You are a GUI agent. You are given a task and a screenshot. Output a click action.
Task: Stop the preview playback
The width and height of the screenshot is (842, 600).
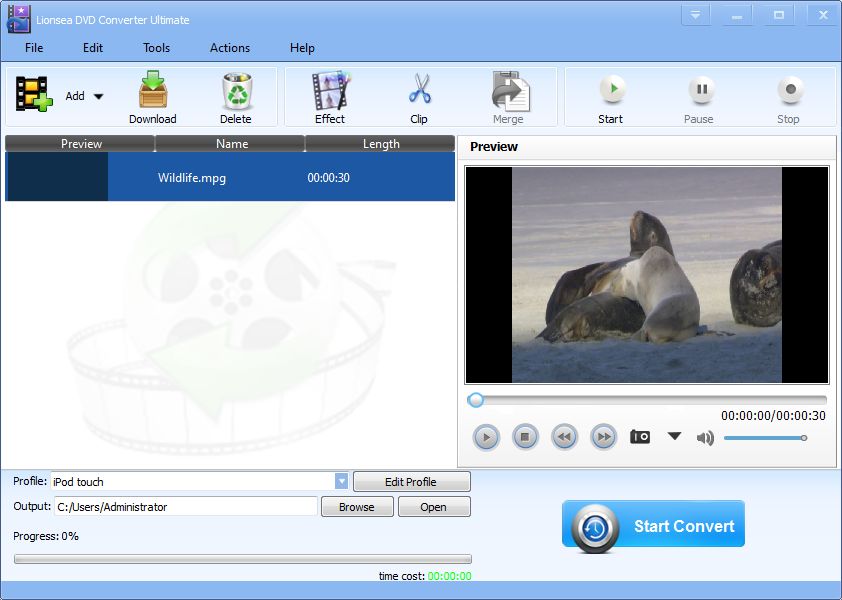click(525, 437)
